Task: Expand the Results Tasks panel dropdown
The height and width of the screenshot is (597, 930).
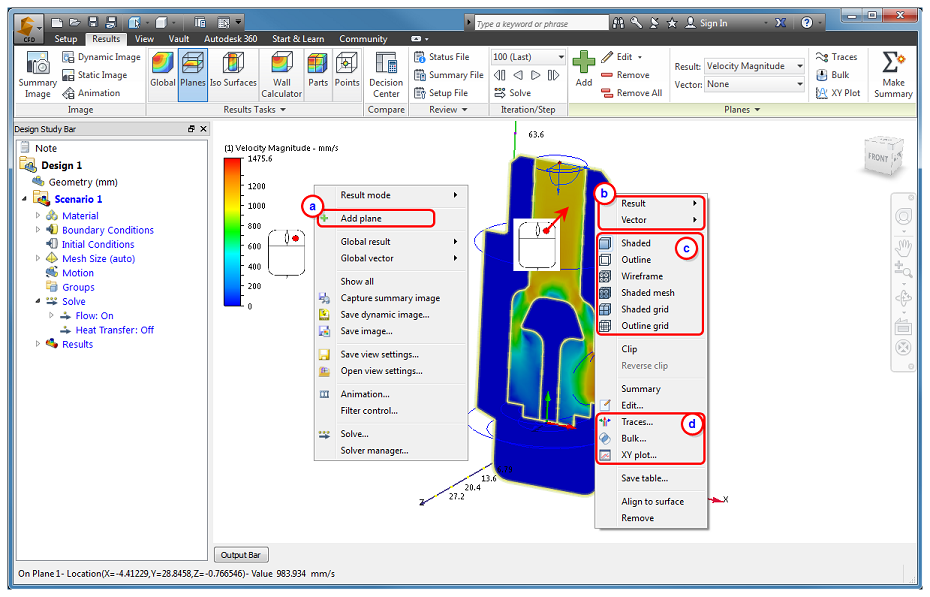Action: pos(255,110)
